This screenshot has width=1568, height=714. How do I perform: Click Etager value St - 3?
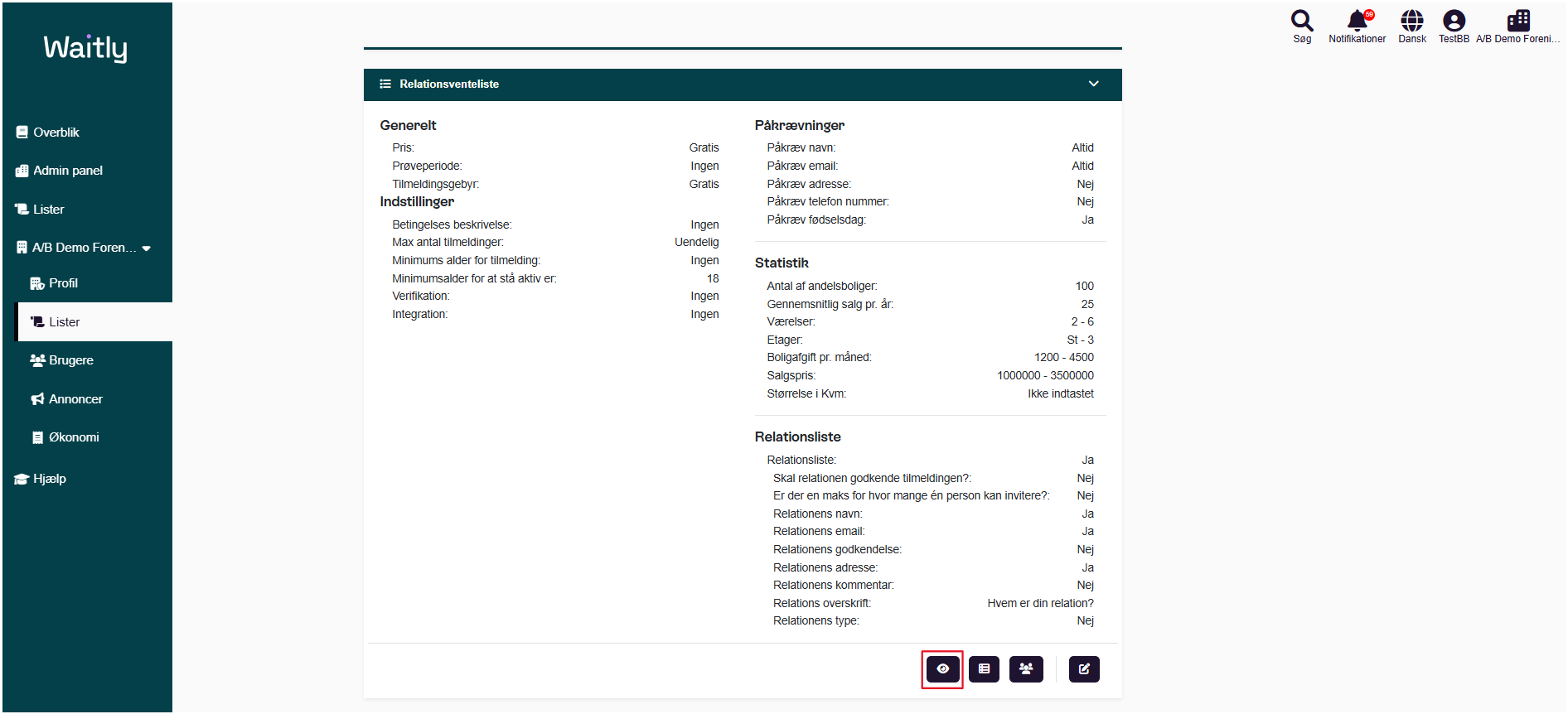click(1080, 340)
